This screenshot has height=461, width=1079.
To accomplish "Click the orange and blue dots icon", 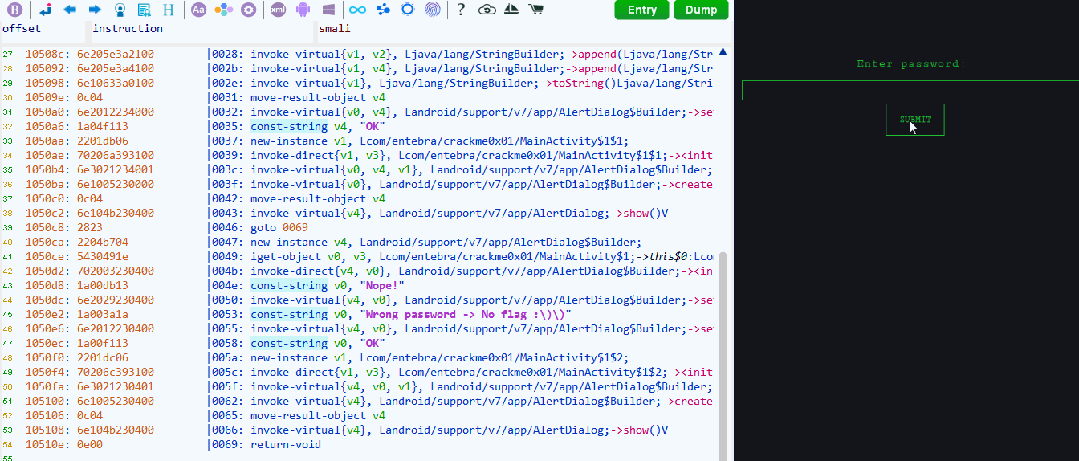I will coord(223,10).
